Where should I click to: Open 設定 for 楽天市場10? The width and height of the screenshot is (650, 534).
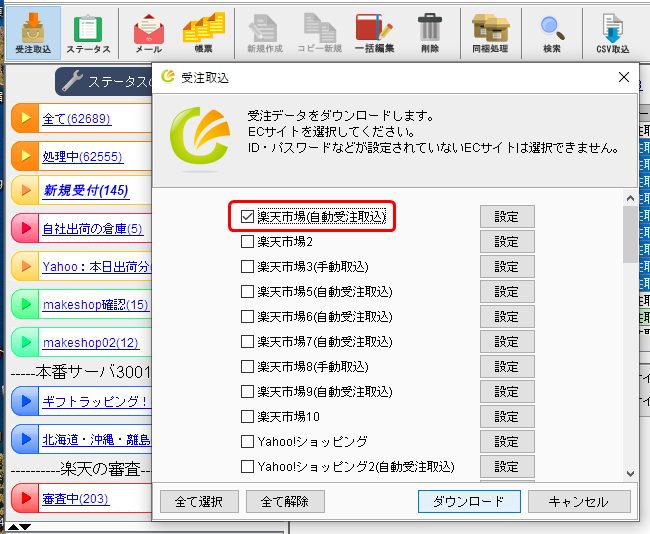pyautogui.click(x=507, y=416)
